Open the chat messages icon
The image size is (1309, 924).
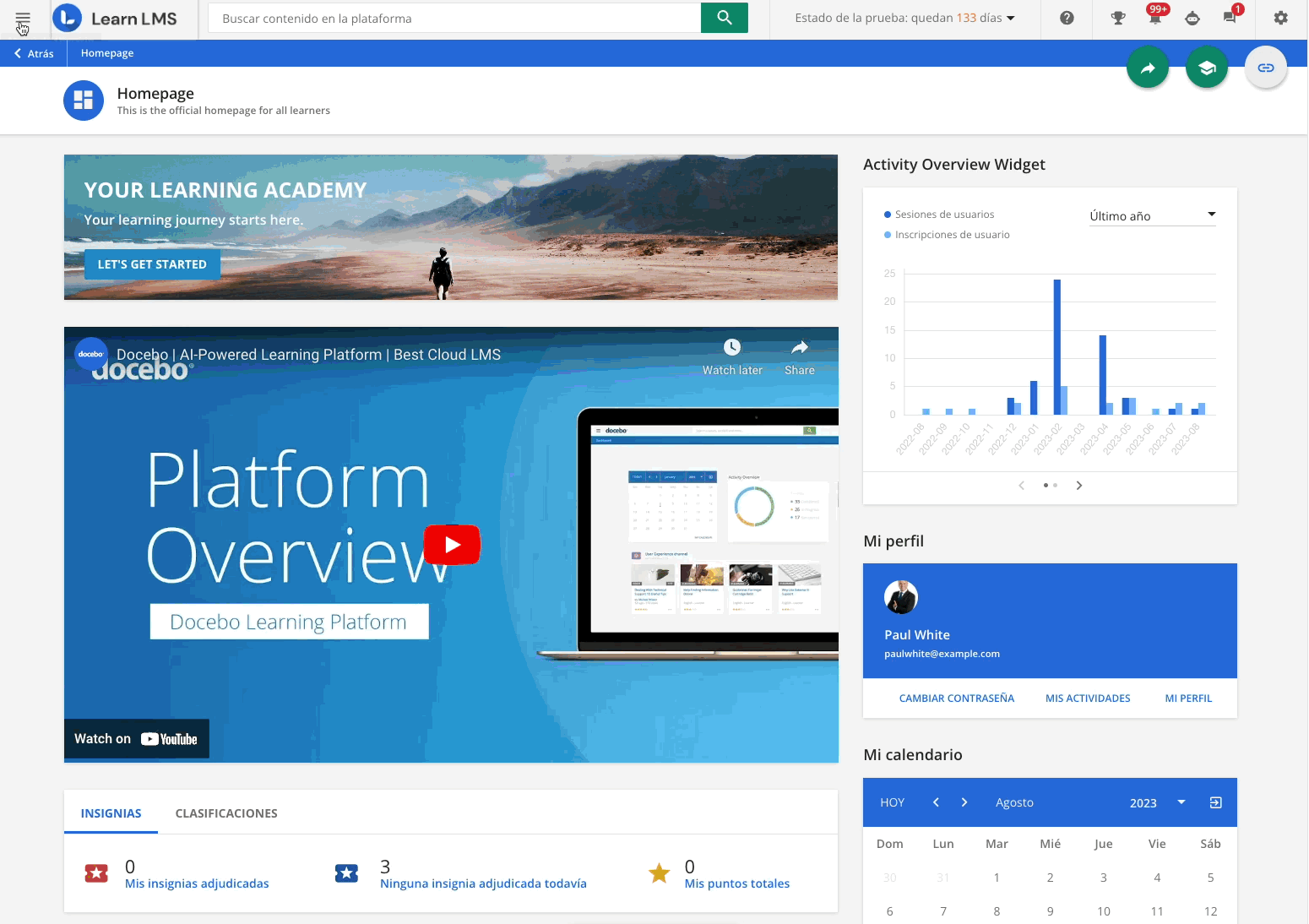coord(1230,17)
